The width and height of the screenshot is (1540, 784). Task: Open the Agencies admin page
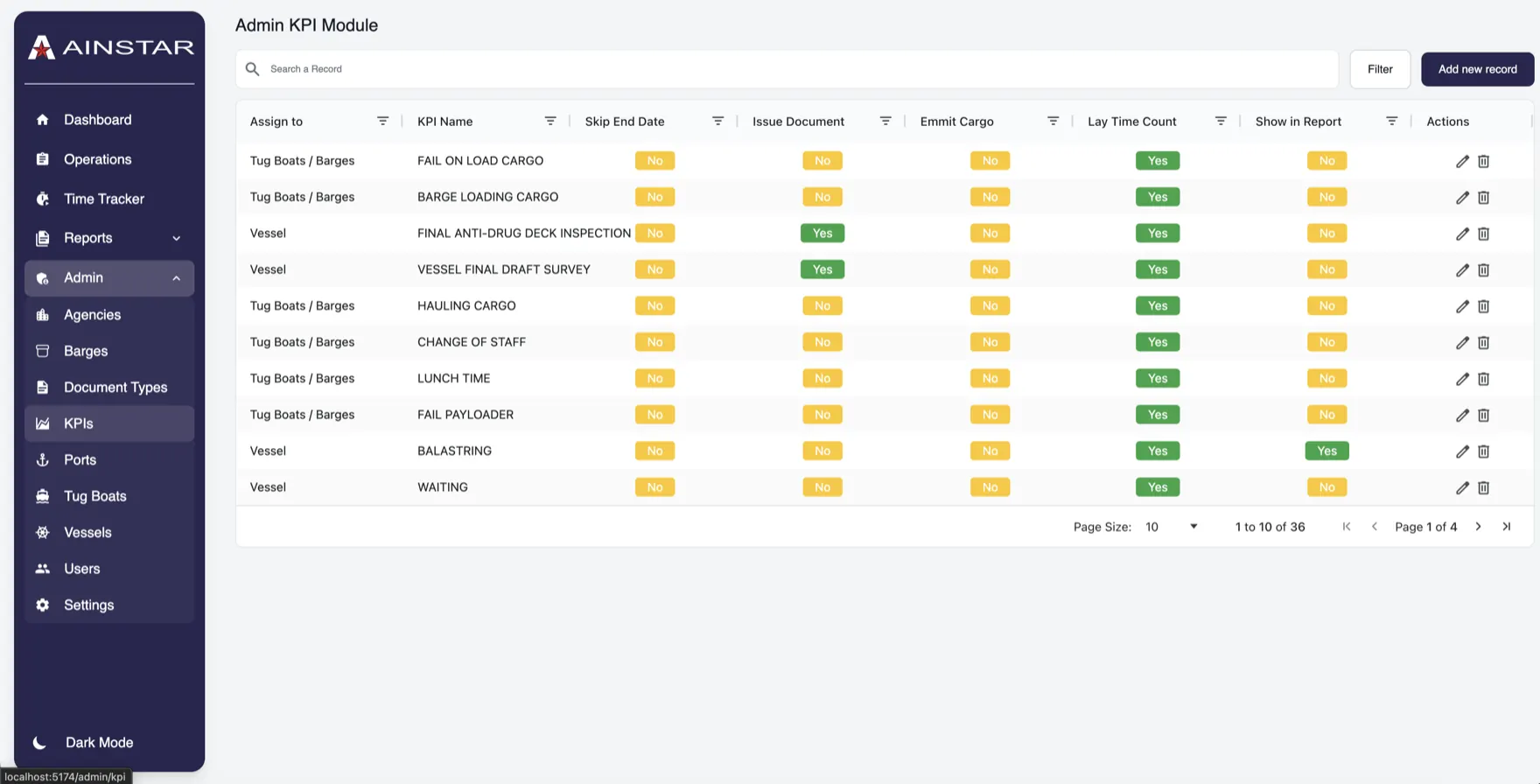tap(109, 315)
